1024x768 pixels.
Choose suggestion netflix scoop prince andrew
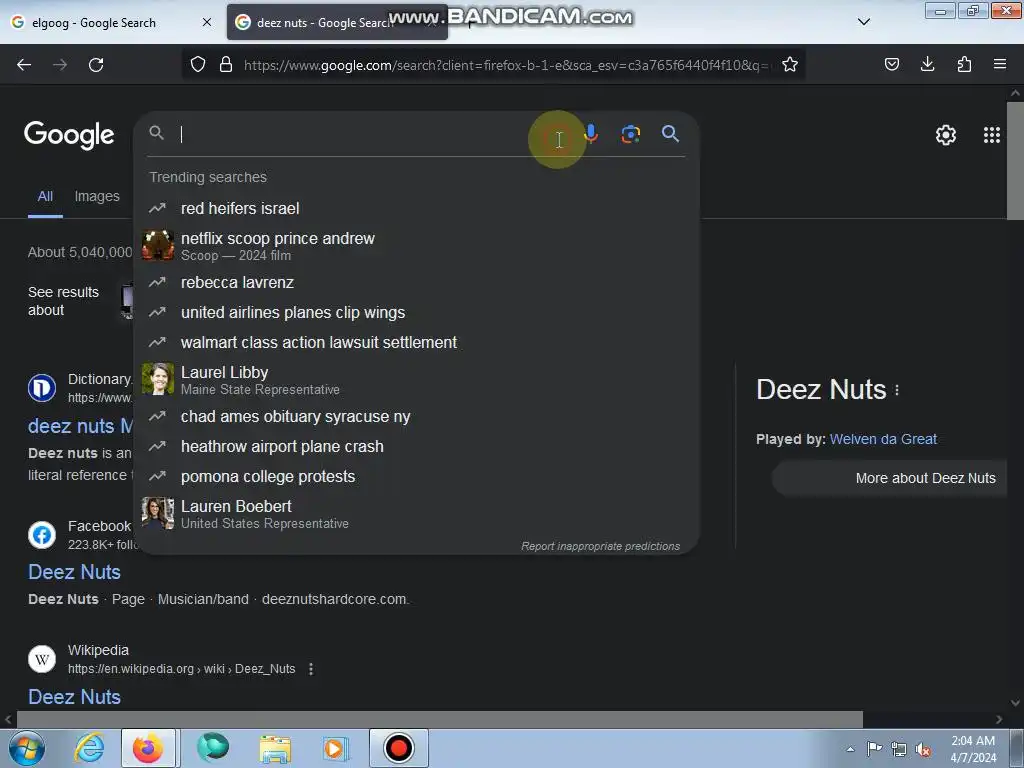(x=417, y=246)
